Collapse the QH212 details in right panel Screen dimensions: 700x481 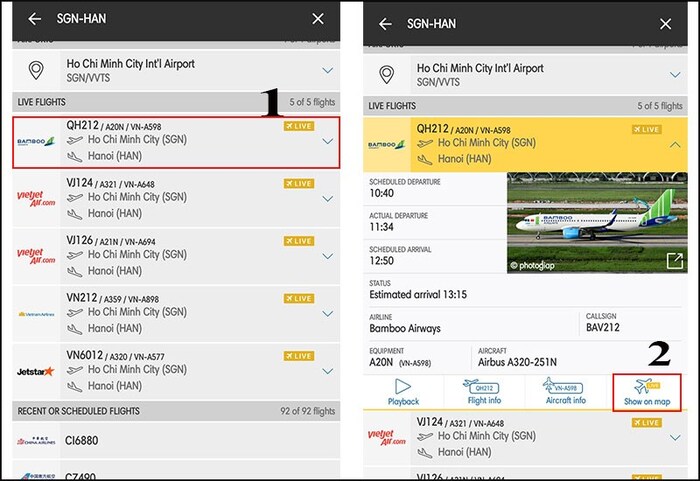[675, 145]
